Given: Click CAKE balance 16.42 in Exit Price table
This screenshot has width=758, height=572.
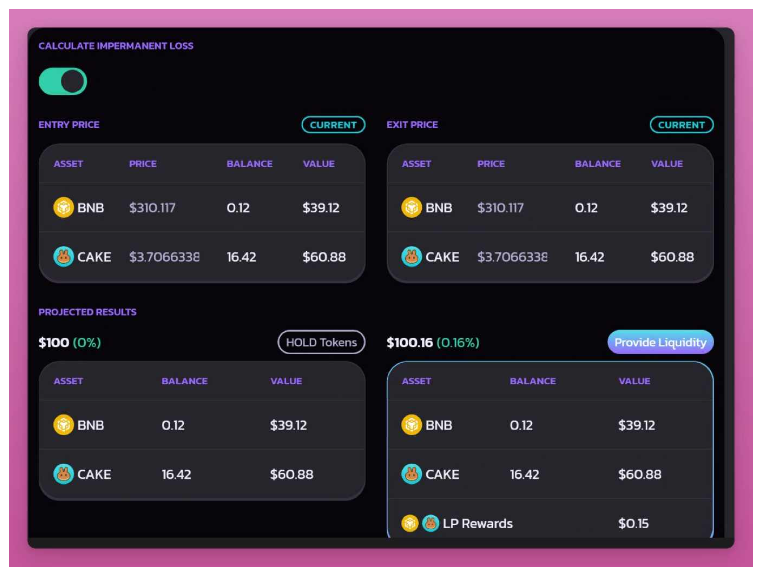Looking at the screenshot, I should (589, 257).
